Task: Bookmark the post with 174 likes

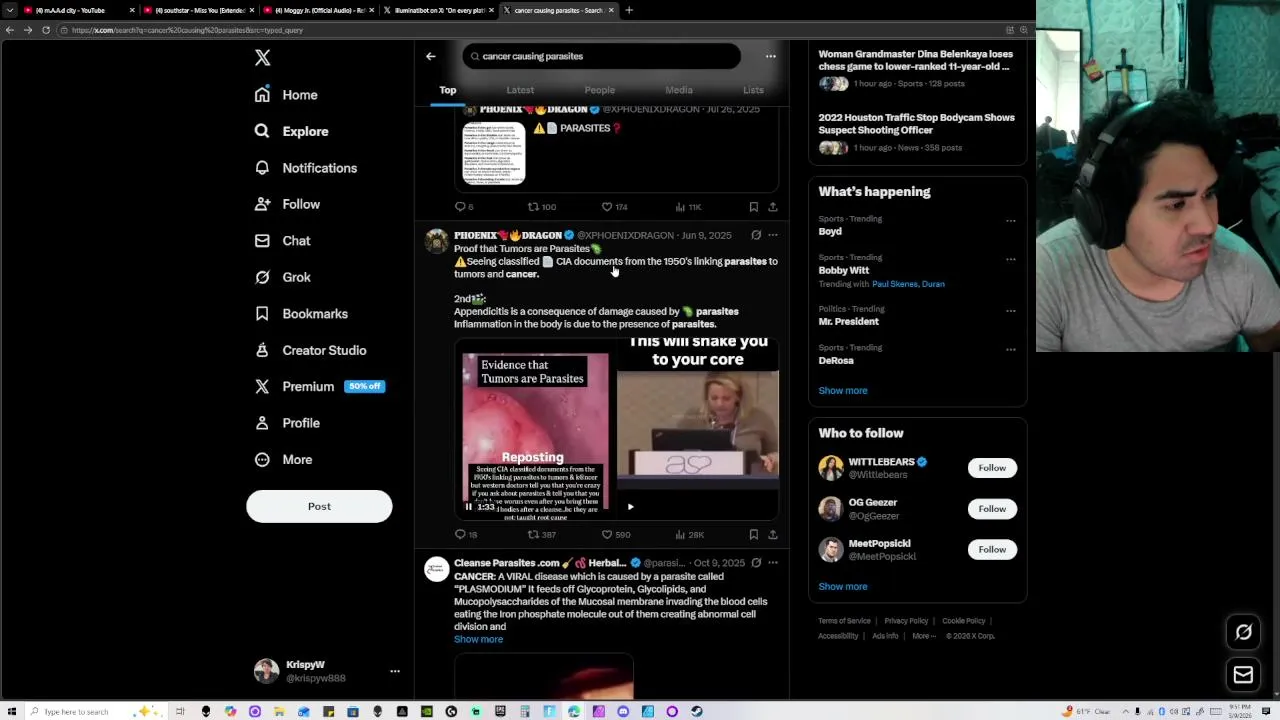Action: (x=754, y=207)
